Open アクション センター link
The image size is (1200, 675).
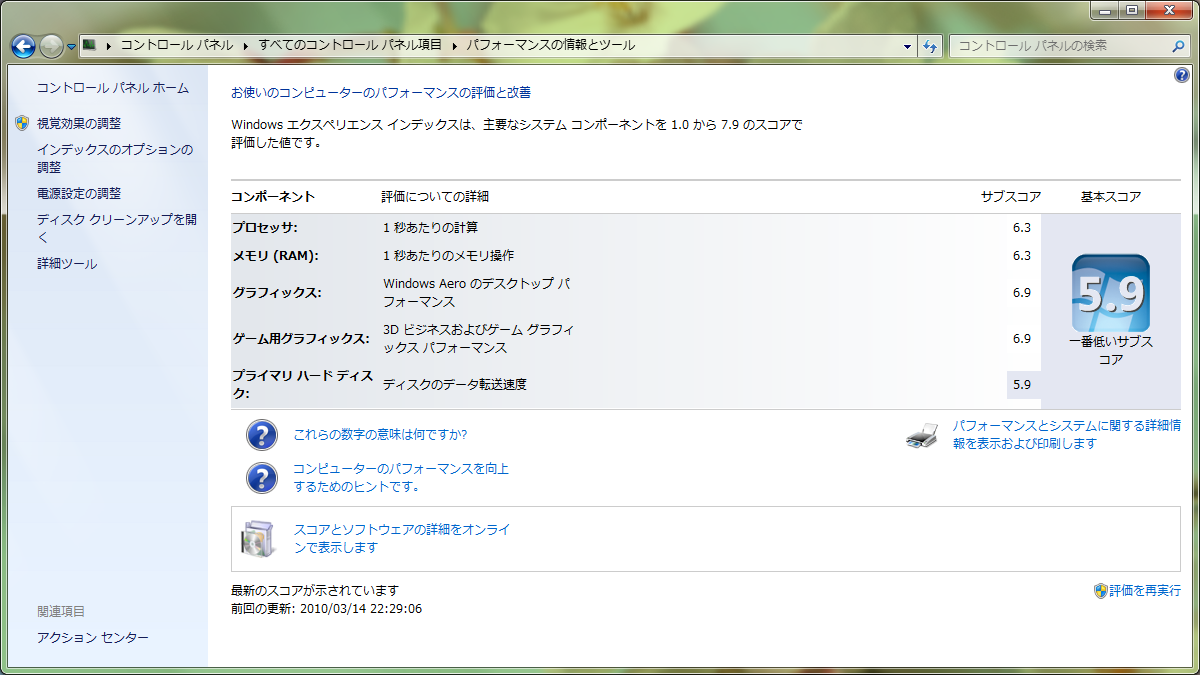tap(93, 637)
